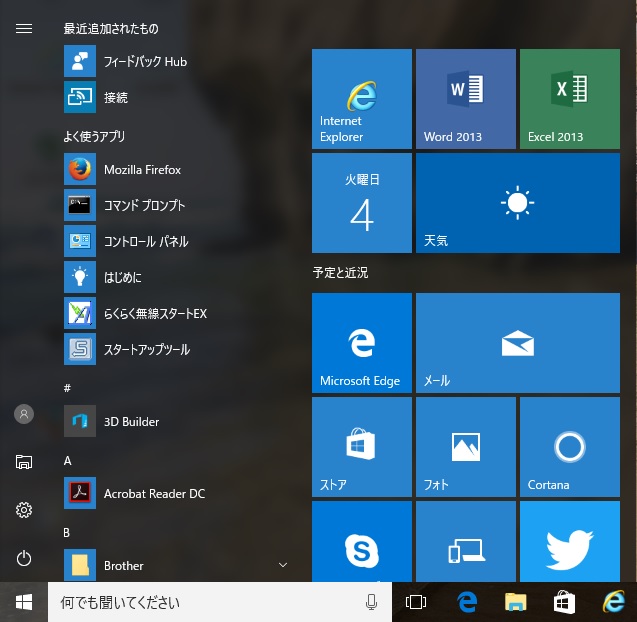Open the Skype tile
The image size is (637, 622).
click(x=362, y=541)
